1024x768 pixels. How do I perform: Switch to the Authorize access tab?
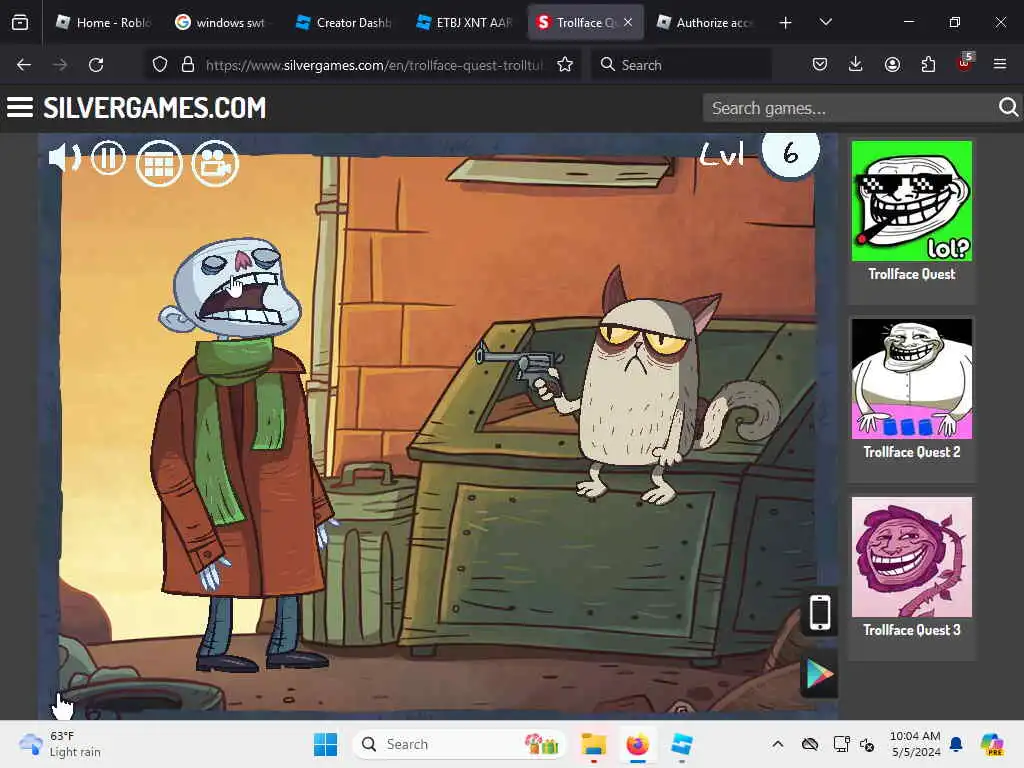(705, 22)
